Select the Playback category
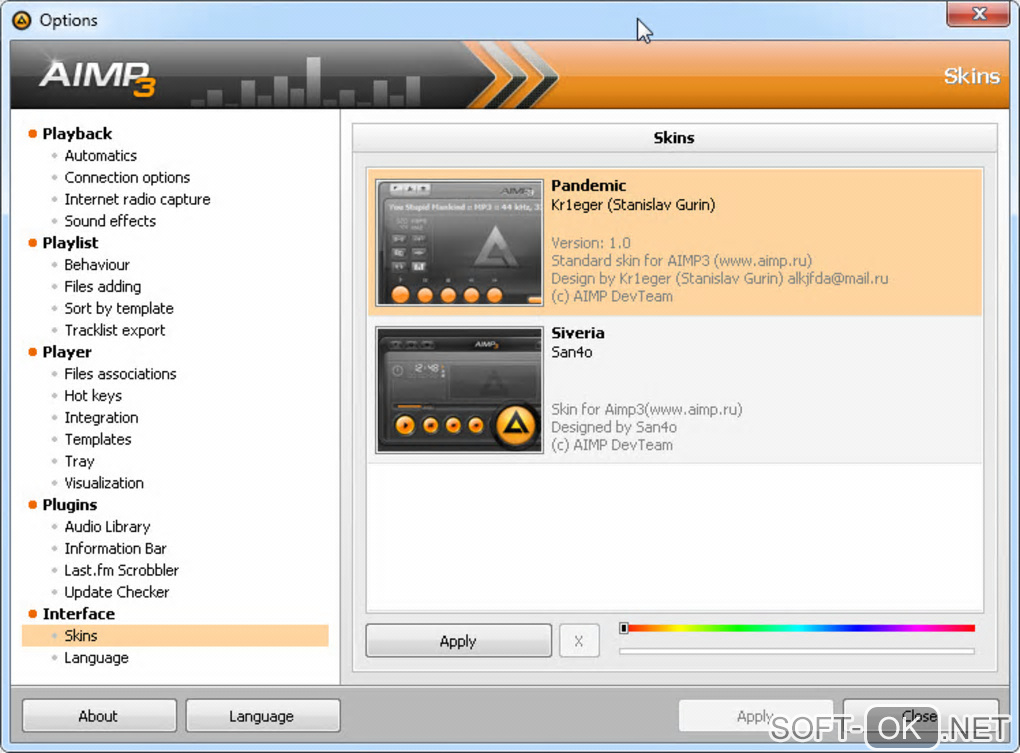1020x753 pixels. (77, 134)
